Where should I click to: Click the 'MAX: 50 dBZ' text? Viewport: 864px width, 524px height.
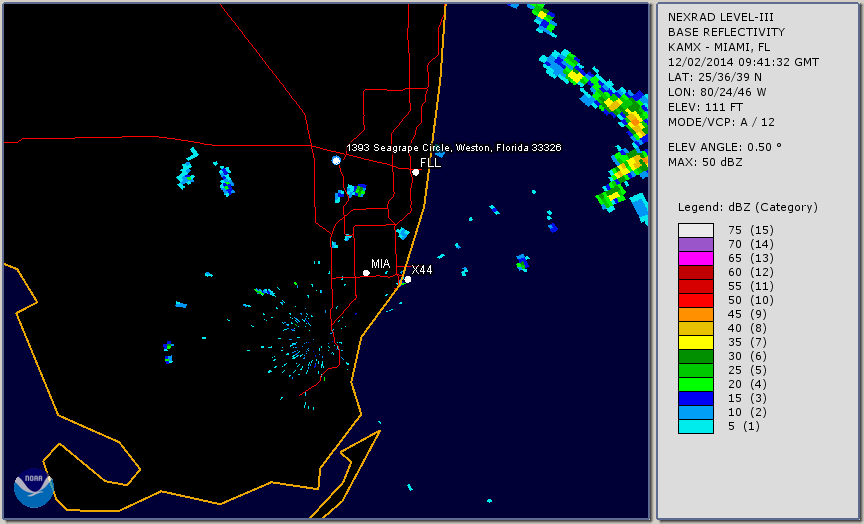pyautogui.click(x=705, y=162)
